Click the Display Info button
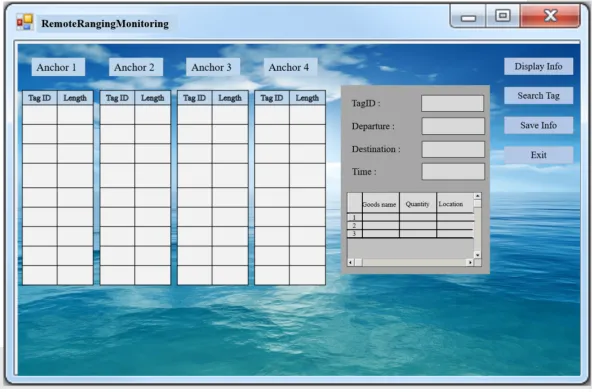The height and width of the screenshot is (392, 592). click(538, 66)
